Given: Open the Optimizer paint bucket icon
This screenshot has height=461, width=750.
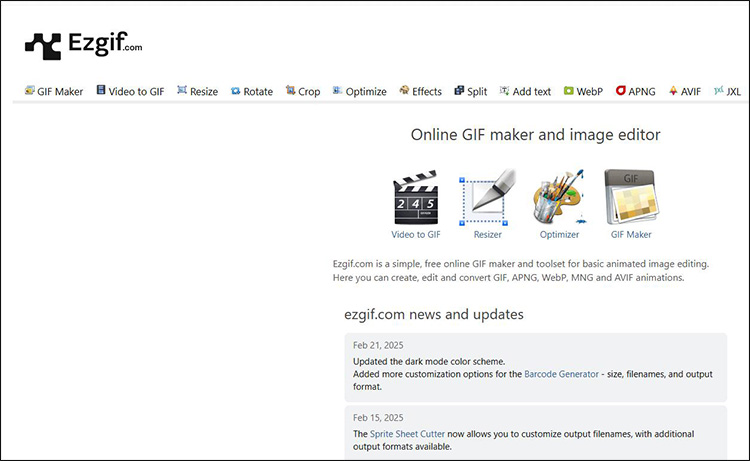Looking at the screenshot, I should point(559,198).
